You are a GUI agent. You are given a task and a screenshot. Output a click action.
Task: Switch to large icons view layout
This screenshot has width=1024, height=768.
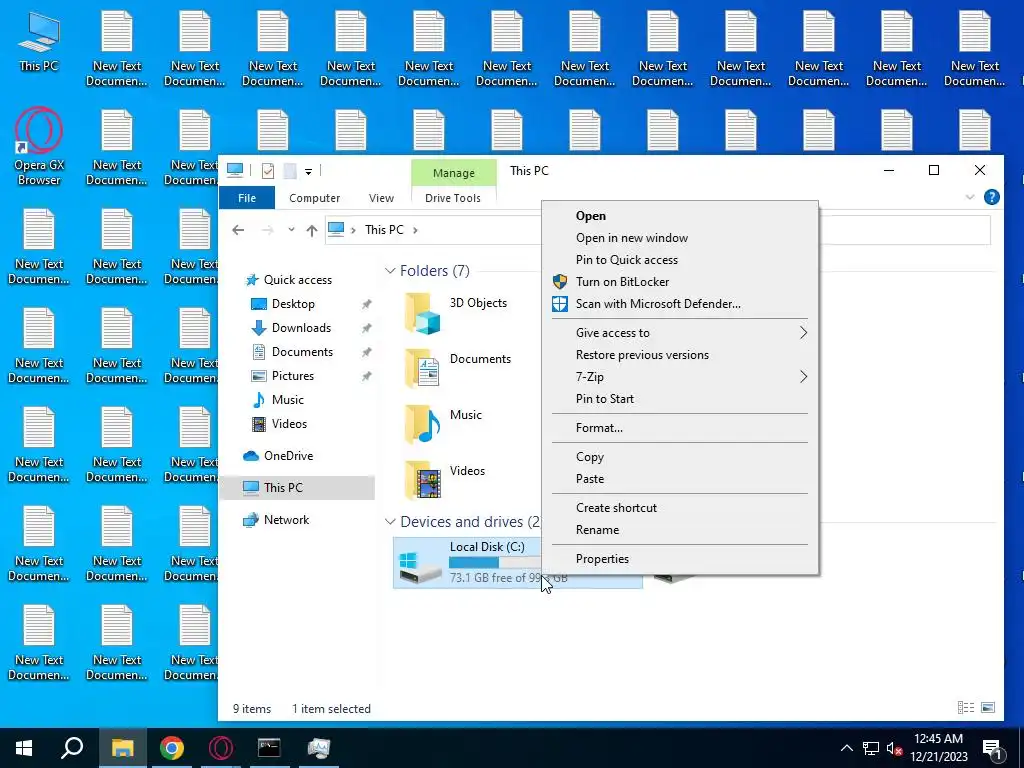[x=988, y=708]
